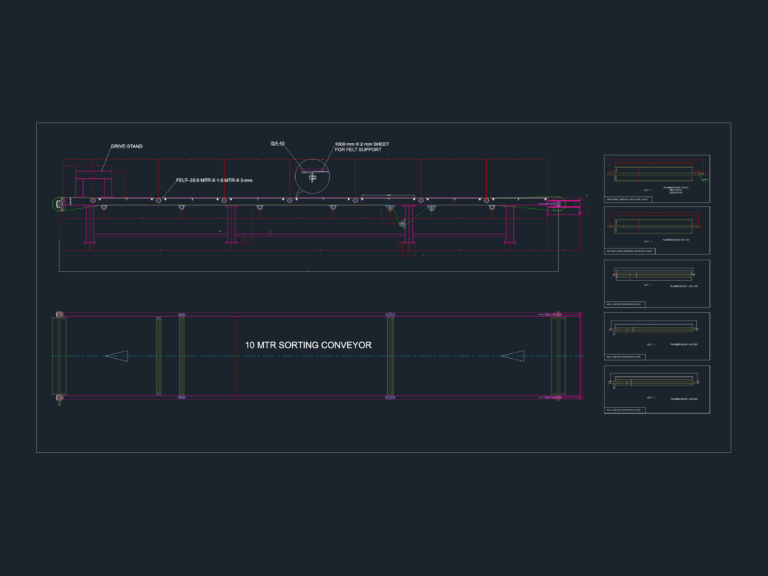
Task: Click the right flow direction arrow in plan view
Action: tap(513, 356)
